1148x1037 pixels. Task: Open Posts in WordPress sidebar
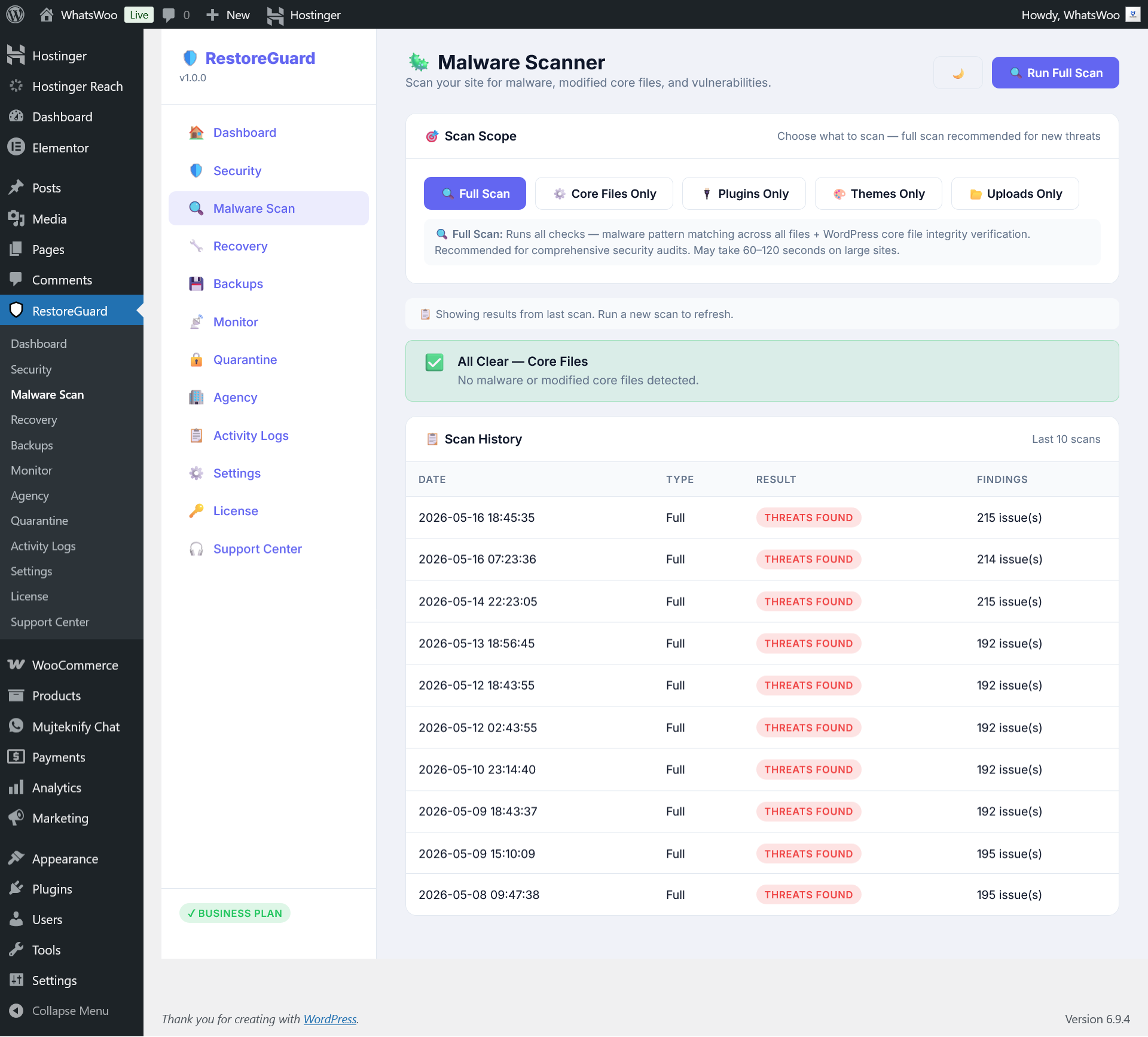click(x=72, y=188)
